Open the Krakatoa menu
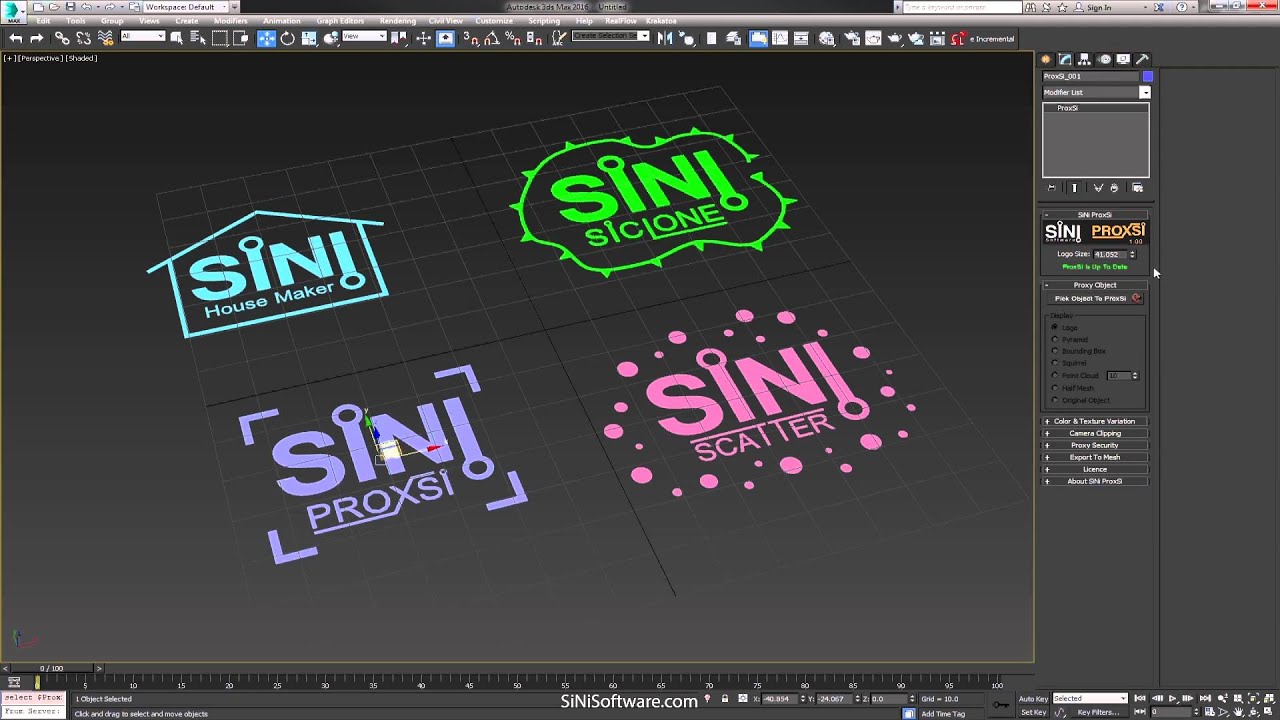The width and height of the screenshot is (1280, 720). coord(662,21)
